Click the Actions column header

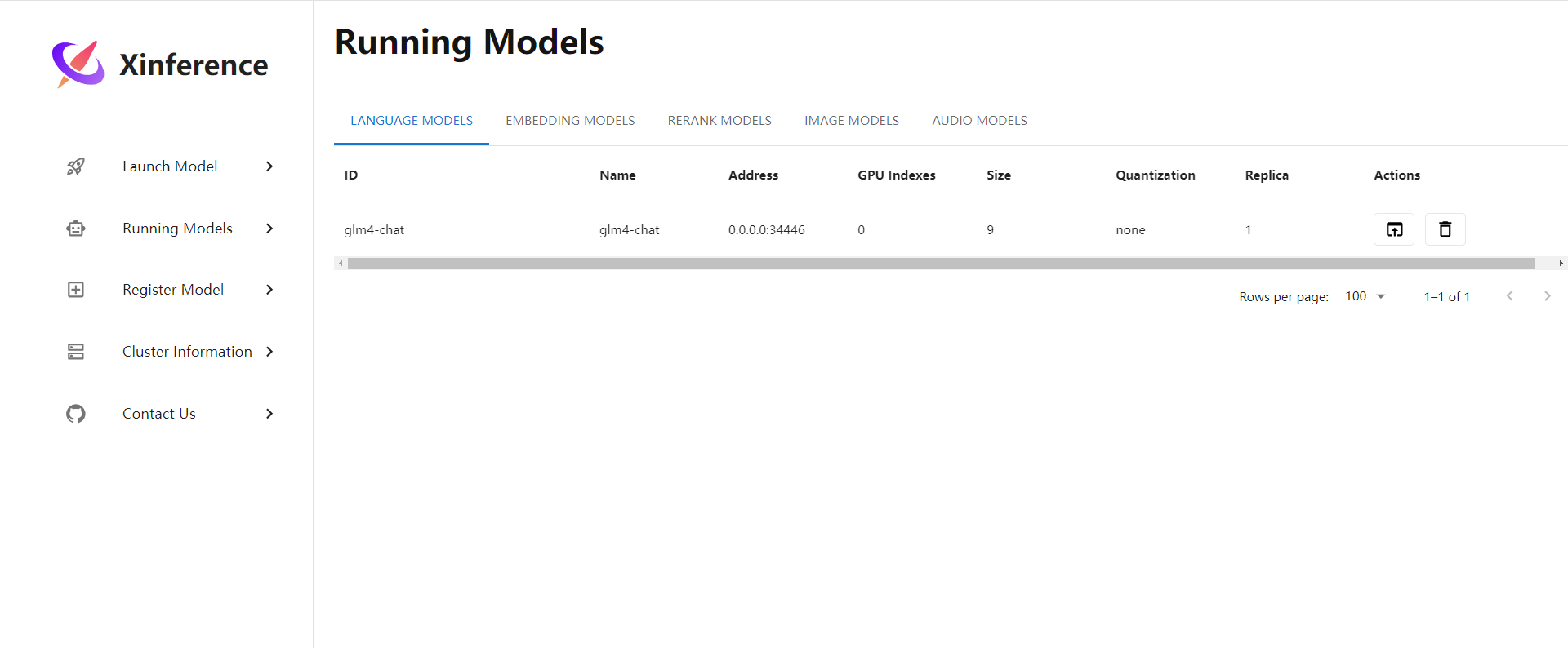[1397, 175]
